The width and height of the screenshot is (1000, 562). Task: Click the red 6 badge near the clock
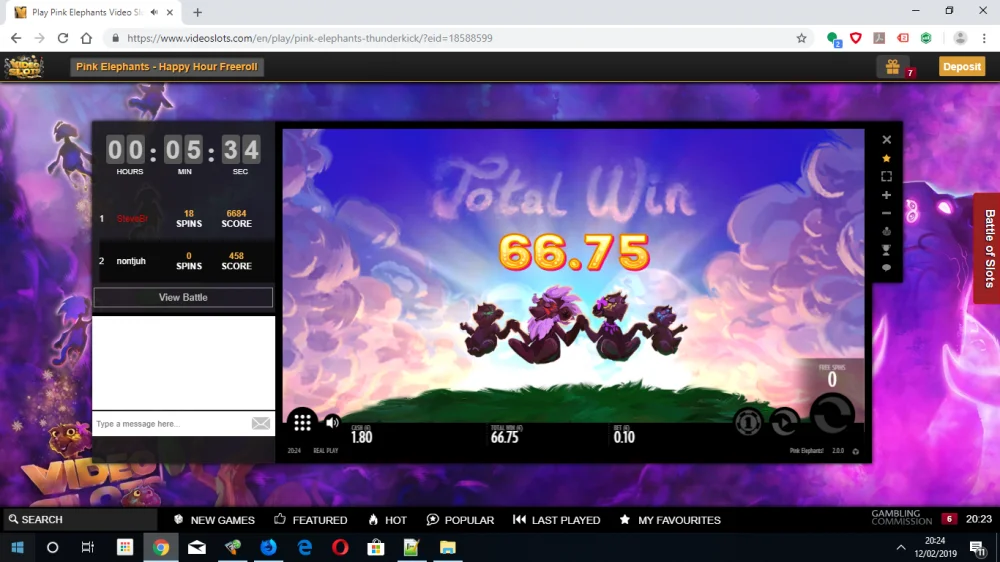[949, 519]
